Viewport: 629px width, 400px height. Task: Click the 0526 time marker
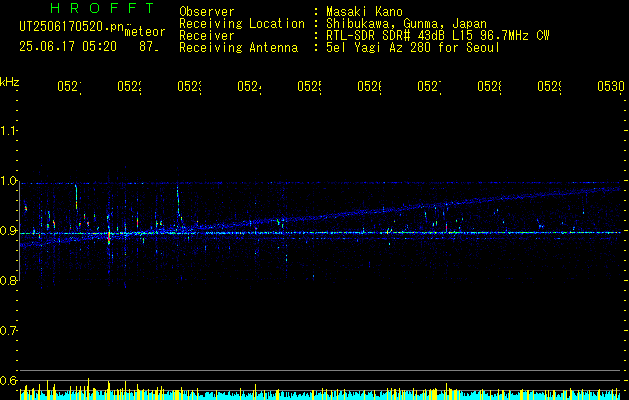pos(369,87)
